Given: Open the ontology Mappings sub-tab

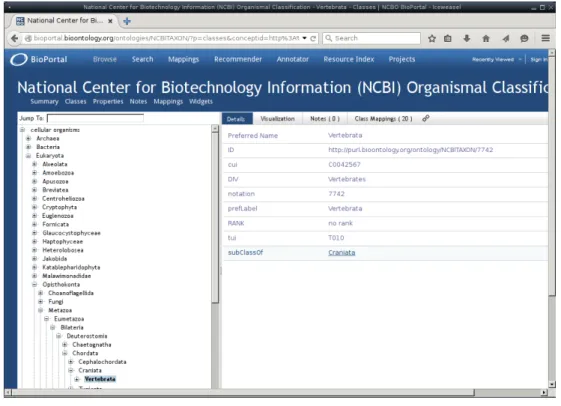Looking at the screenshot, I should point(168,102).
